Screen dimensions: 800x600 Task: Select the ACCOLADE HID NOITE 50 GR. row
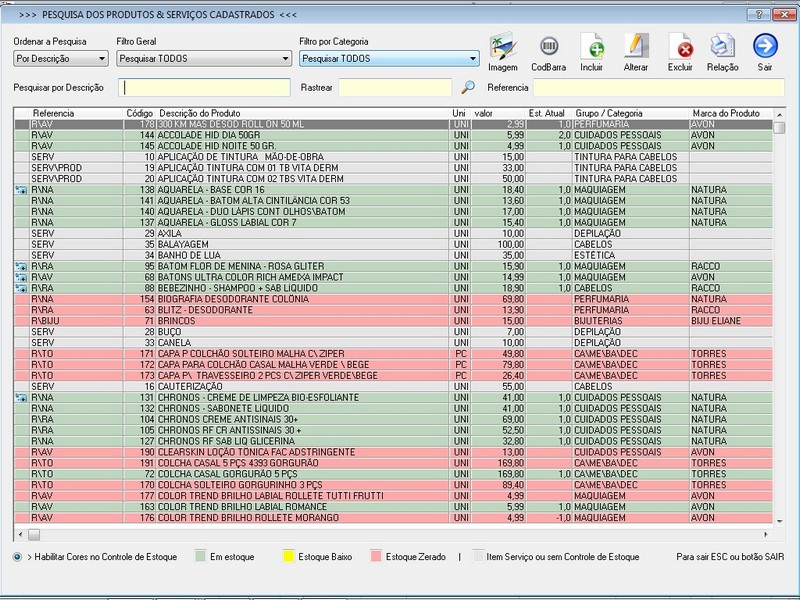393,146
